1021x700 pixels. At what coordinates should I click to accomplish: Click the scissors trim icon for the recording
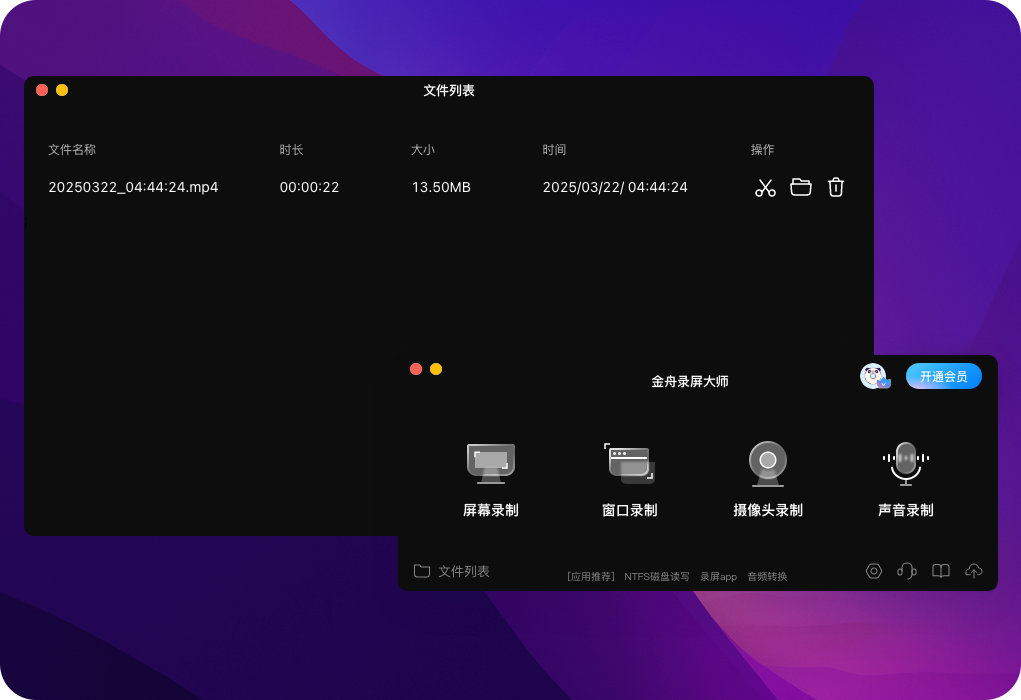pos(765,187)
